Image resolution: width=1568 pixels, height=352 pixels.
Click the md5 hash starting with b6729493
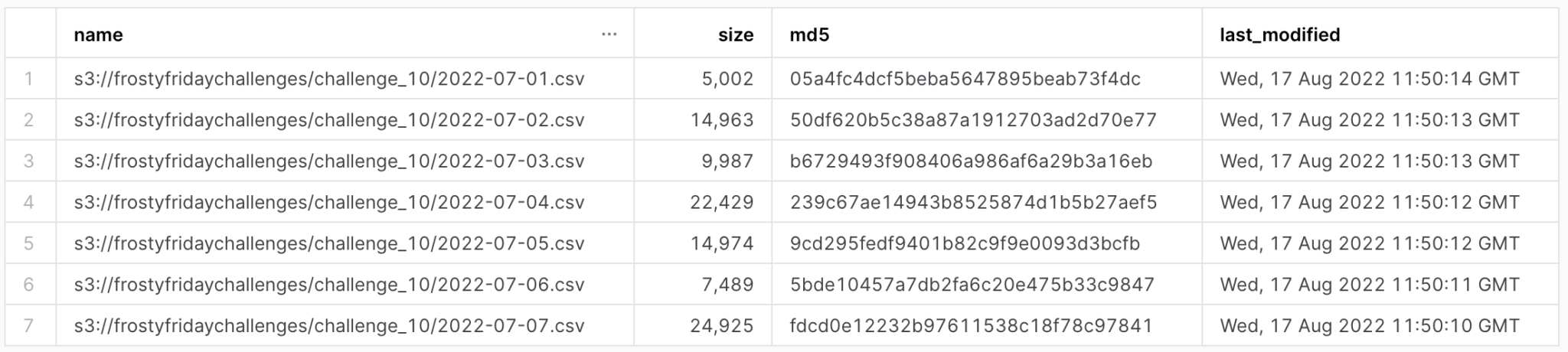(971, 161)
